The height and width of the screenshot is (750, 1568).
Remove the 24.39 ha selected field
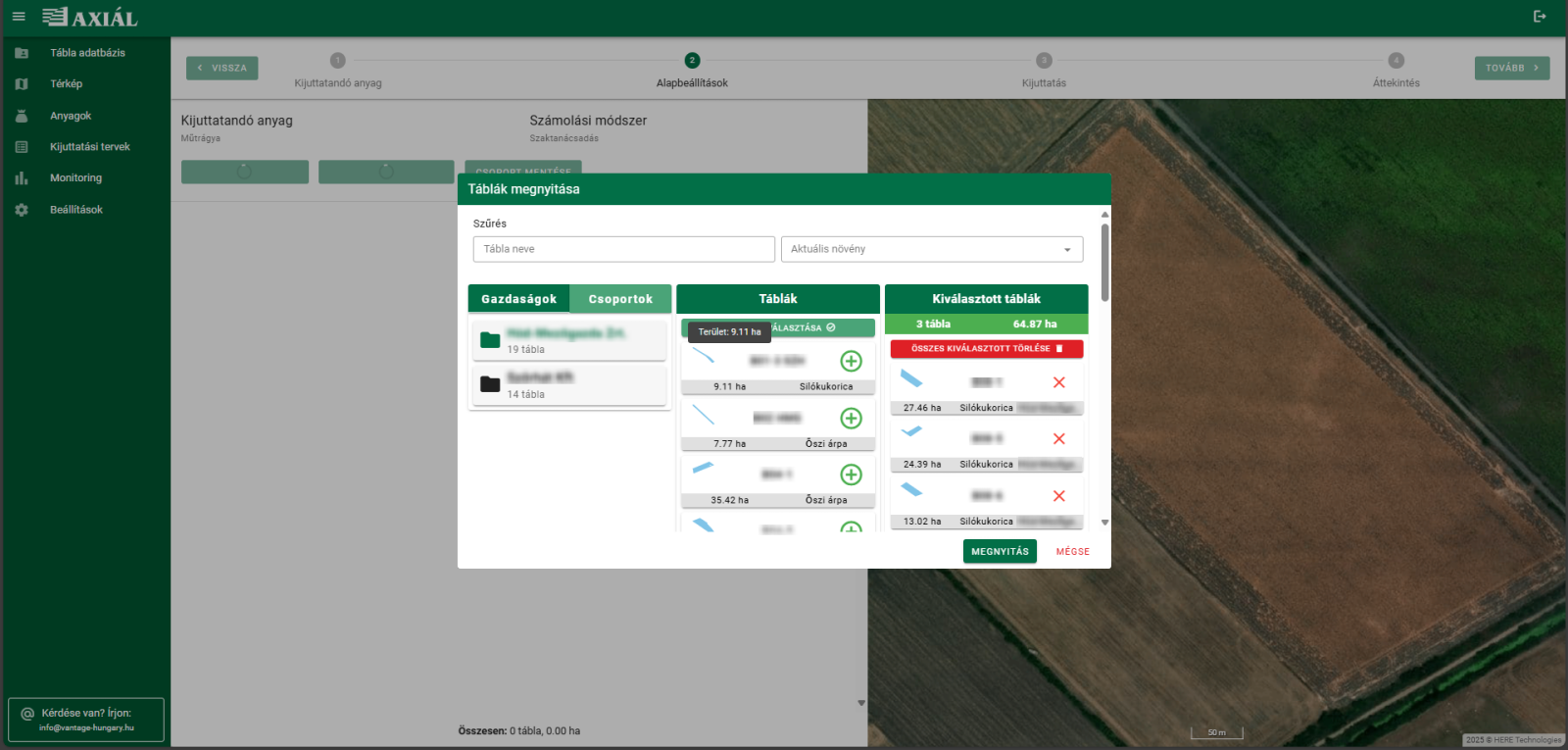click(1059, 439)
